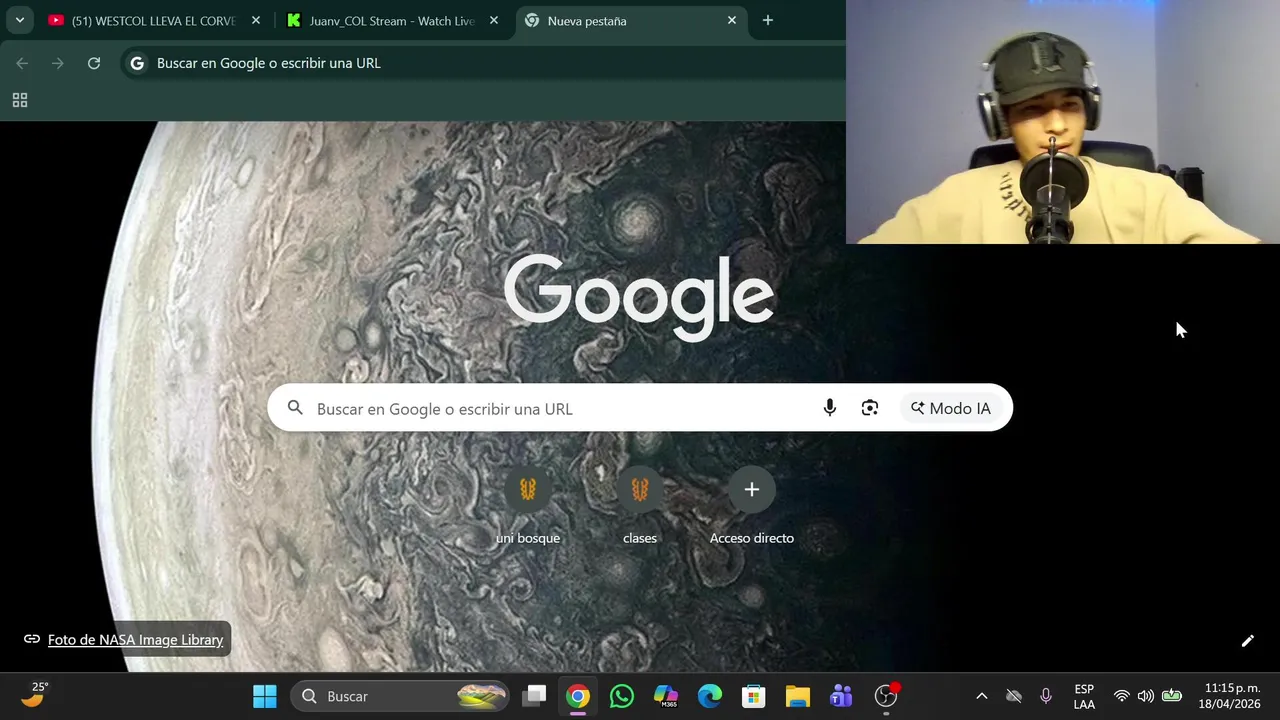1280x720 pixels.
Task: Start voice search with the microphone icon
Action: click(x=829, y=408)
